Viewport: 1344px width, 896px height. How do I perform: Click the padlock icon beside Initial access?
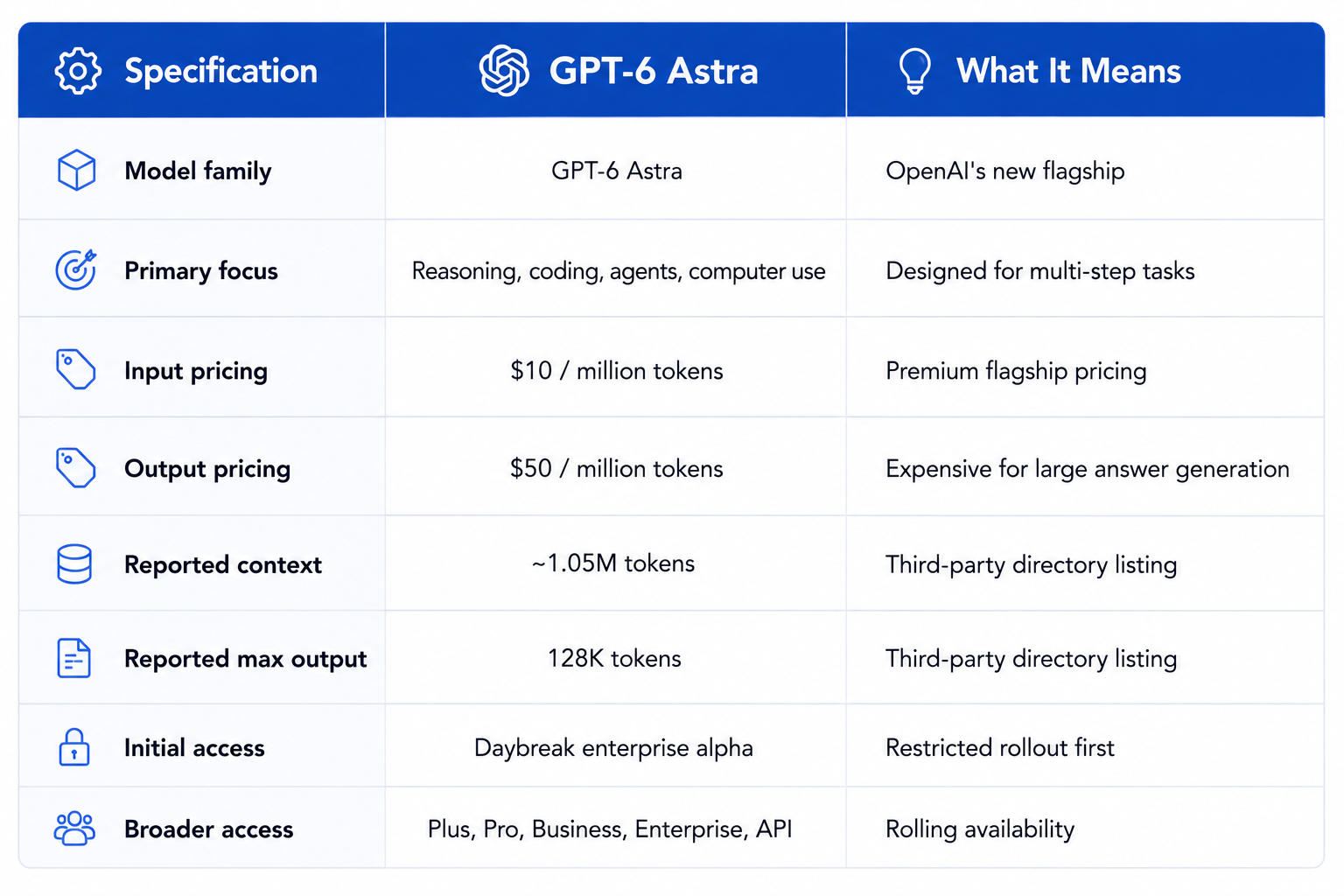[74, 747]
